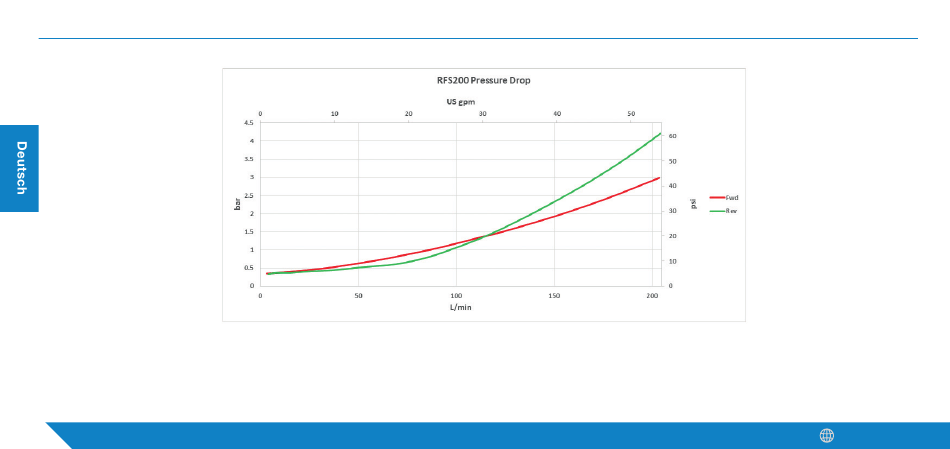The height and width of the screenshot is (449, 950).
Task: Click the right end of red curve
Action: 659,178
